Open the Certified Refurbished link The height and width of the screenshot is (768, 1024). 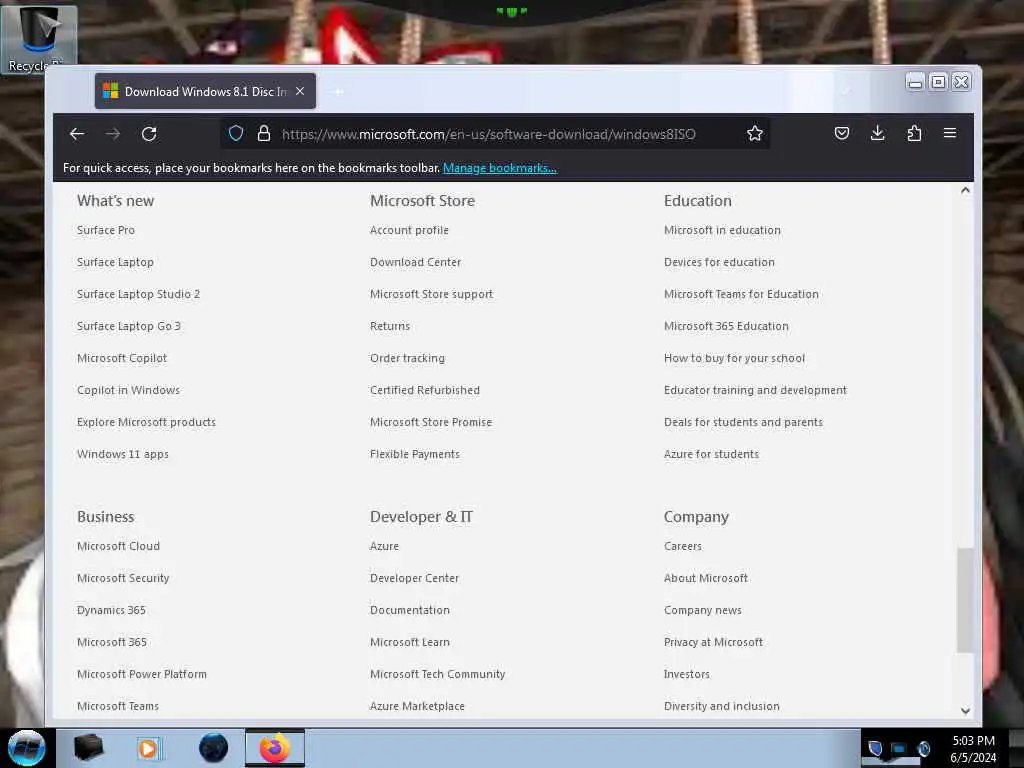[425, 390]
